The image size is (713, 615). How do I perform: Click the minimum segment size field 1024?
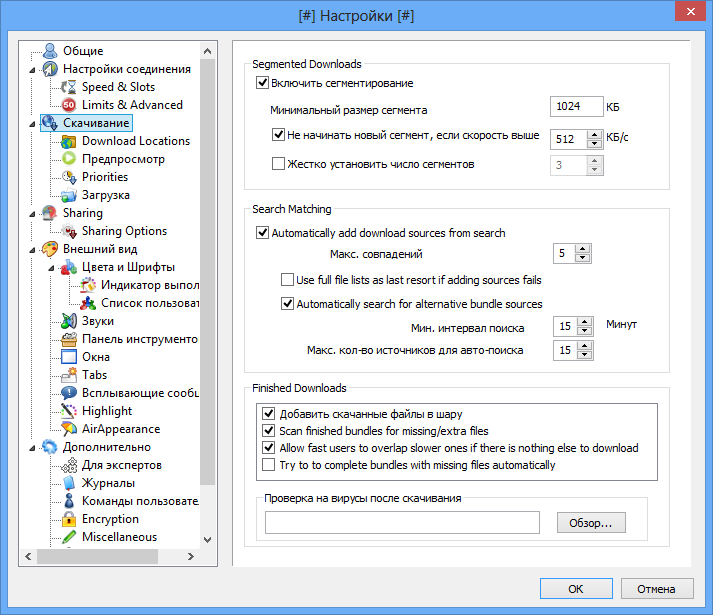point(576,106)
